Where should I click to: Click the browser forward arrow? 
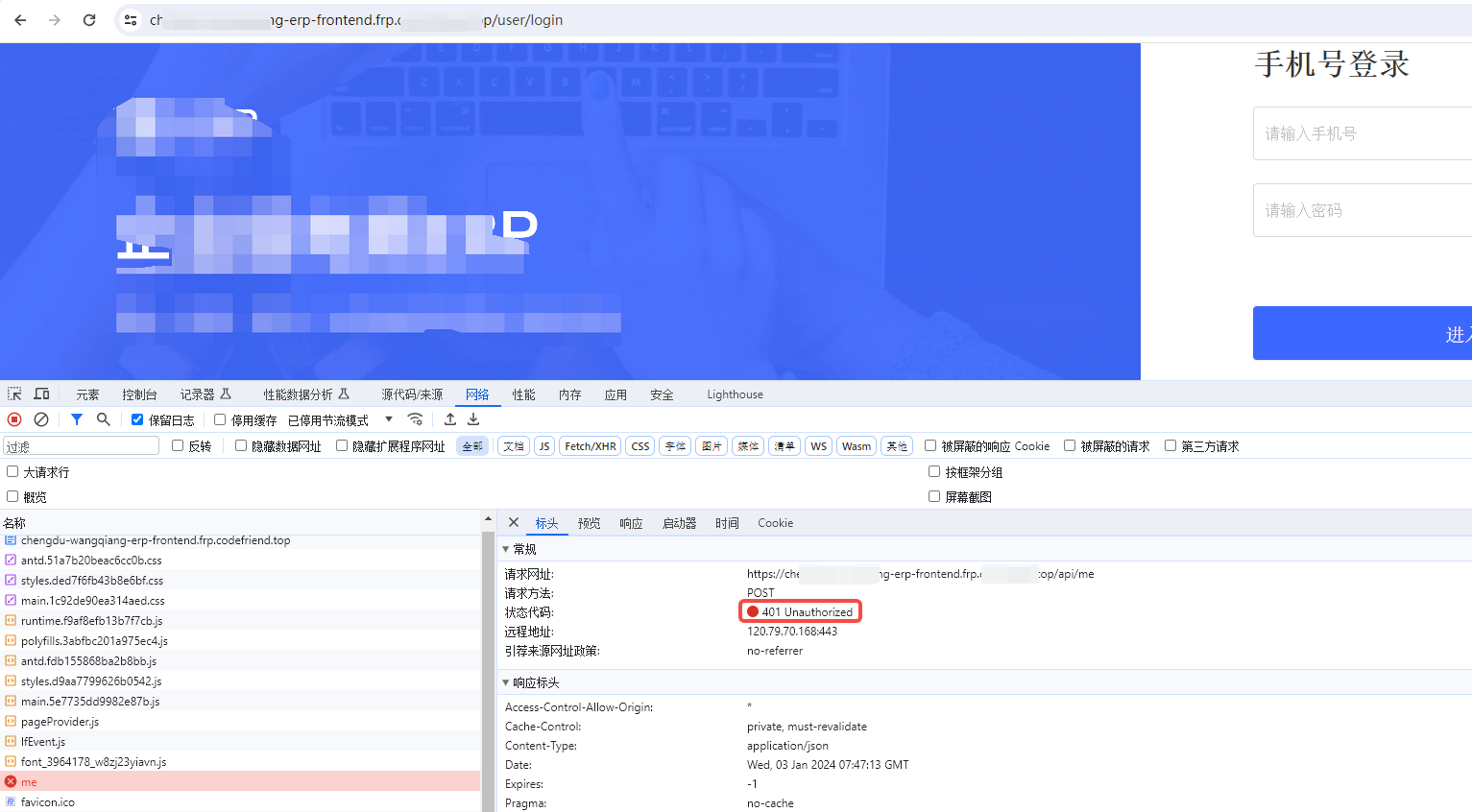coord(55,20)
